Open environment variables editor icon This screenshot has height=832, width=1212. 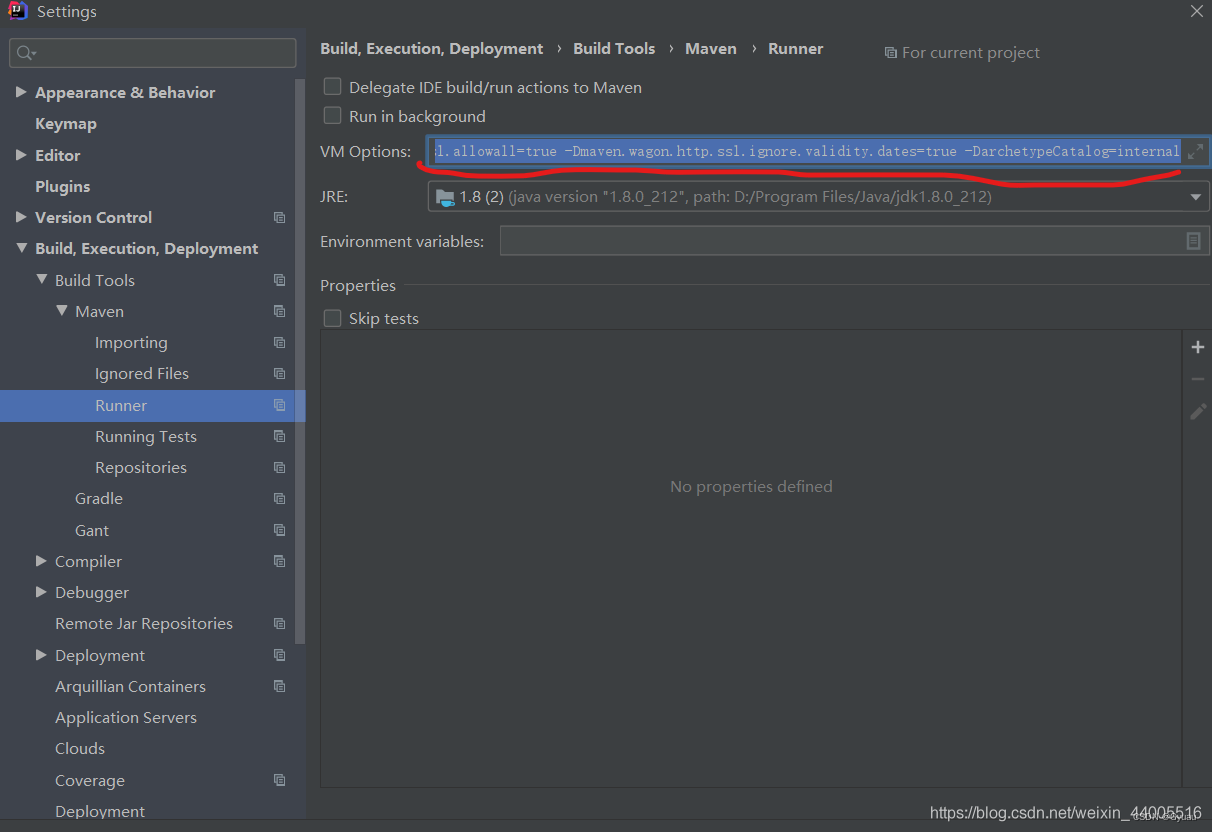[1193, 241]
